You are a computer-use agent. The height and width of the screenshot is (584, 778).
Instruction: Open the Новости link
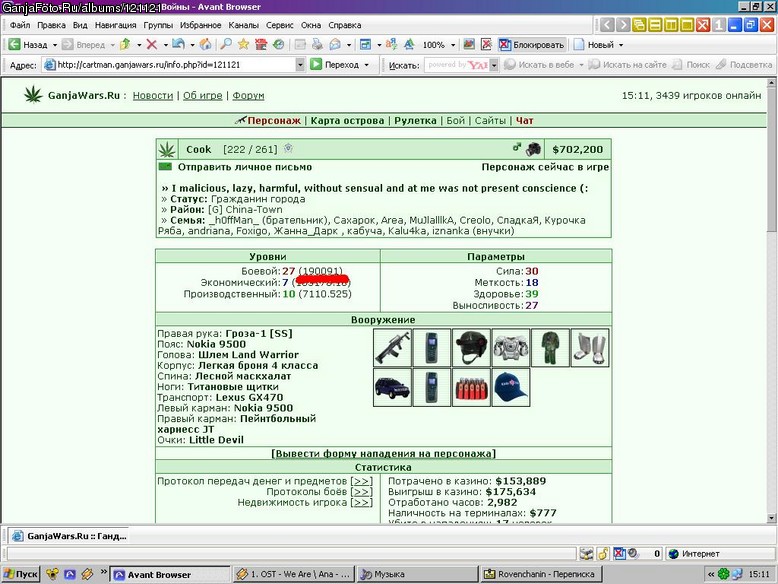click(153, 95)
